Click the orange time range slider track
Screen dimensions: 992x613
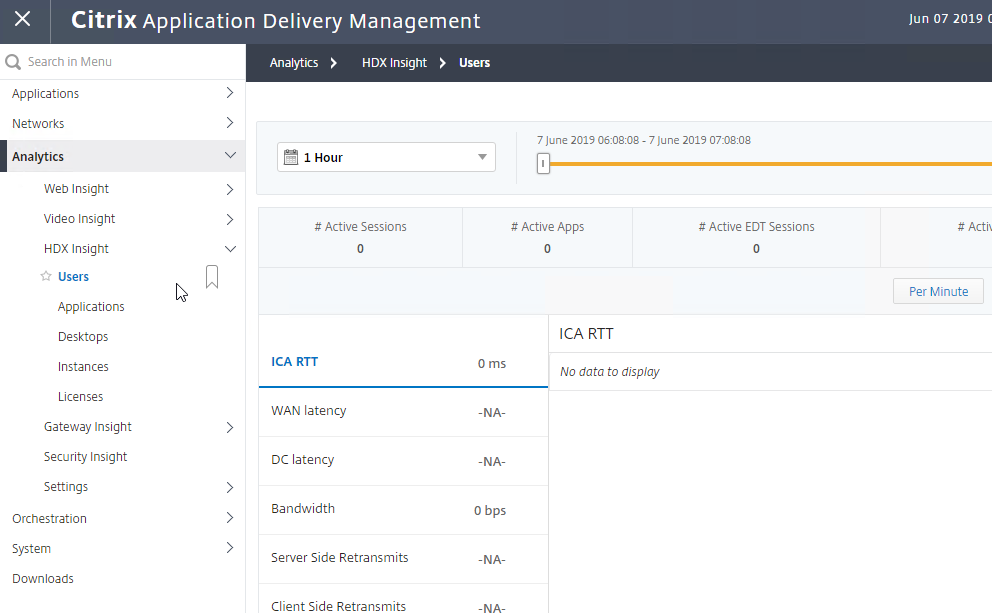[x=771, y=164]
